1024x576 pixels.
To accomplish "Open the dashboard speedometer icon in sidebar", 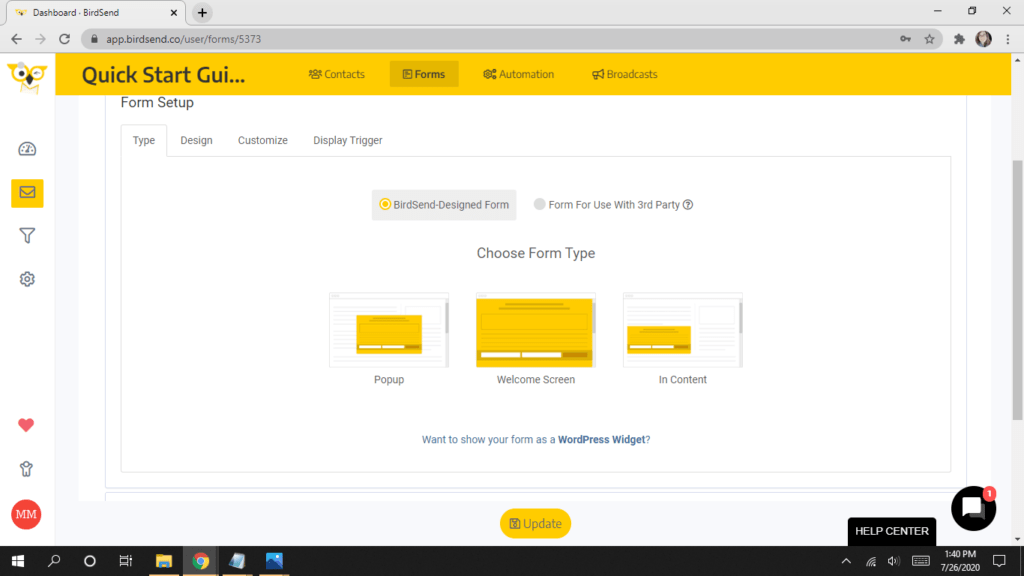I will click(x=27, y=149).
